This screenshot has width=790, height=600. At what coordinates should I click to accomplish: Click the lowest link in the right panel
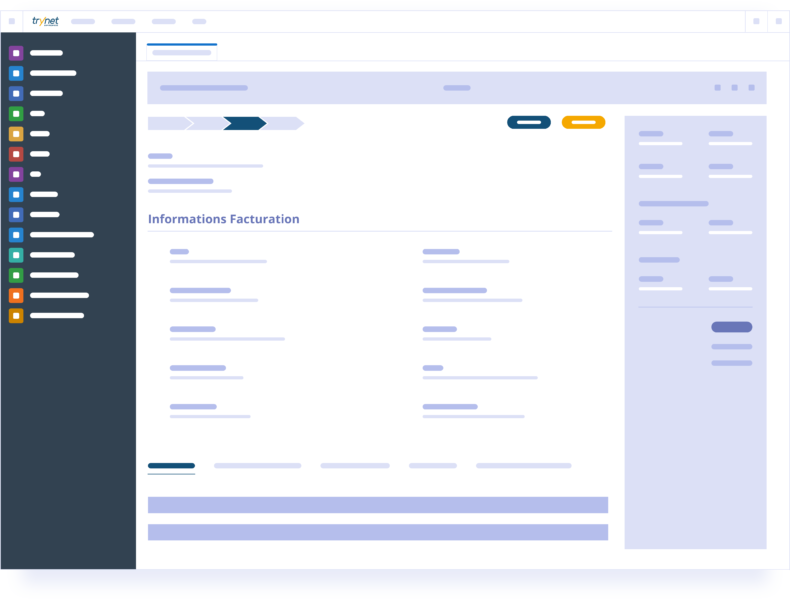(x=732, y=363)
